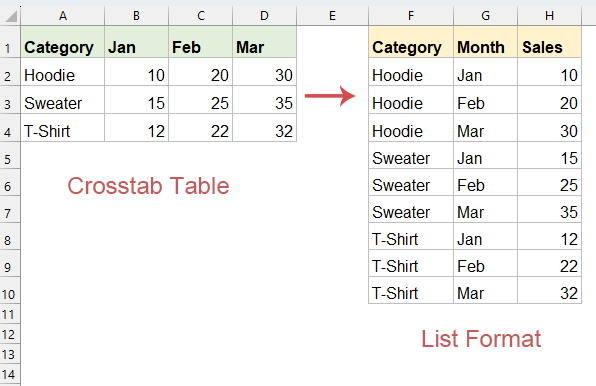
Task: Select the Mar header cell in column D
Action: click(265, 42)
